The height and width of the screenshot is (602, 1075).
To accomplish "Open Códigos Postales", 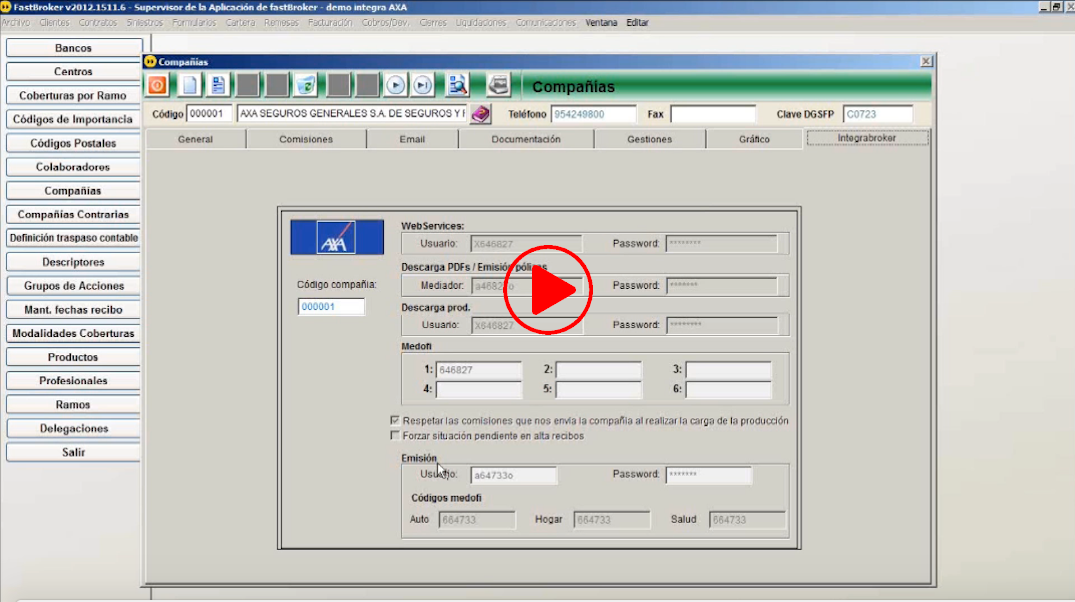I will click(x=73, y=143).
